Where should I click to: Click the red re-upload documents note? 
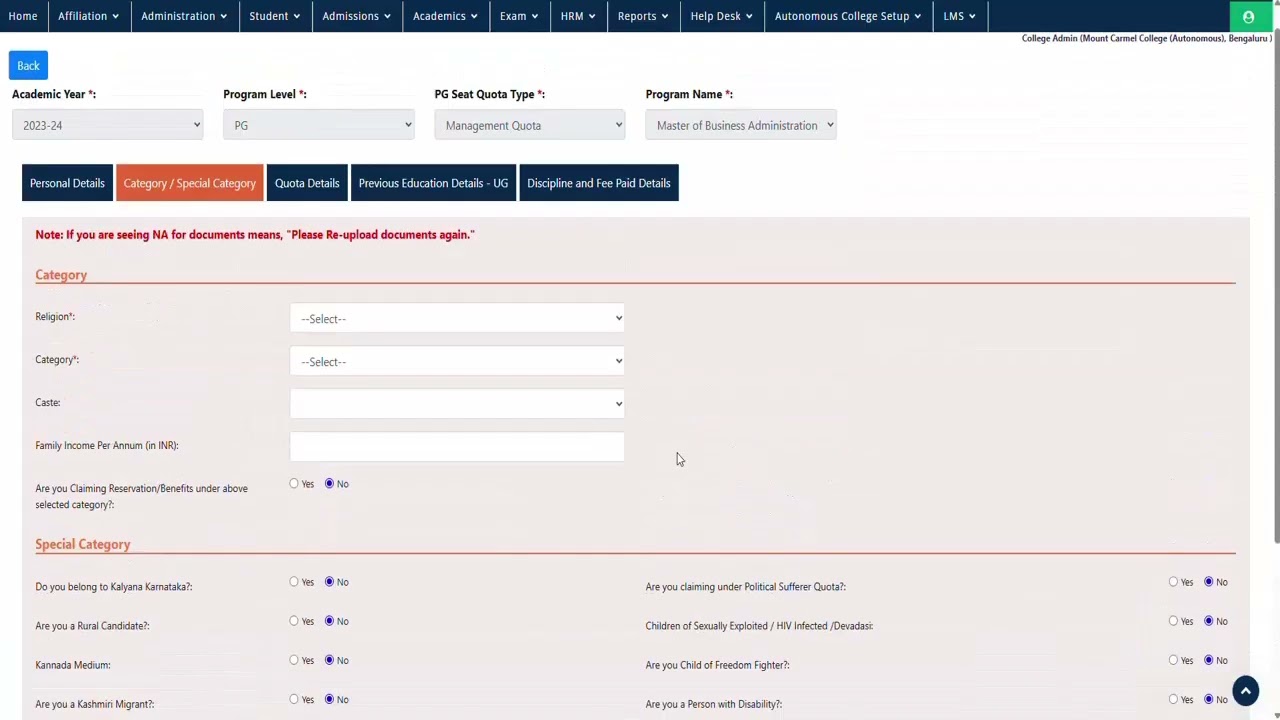click(x=255, y=234)
